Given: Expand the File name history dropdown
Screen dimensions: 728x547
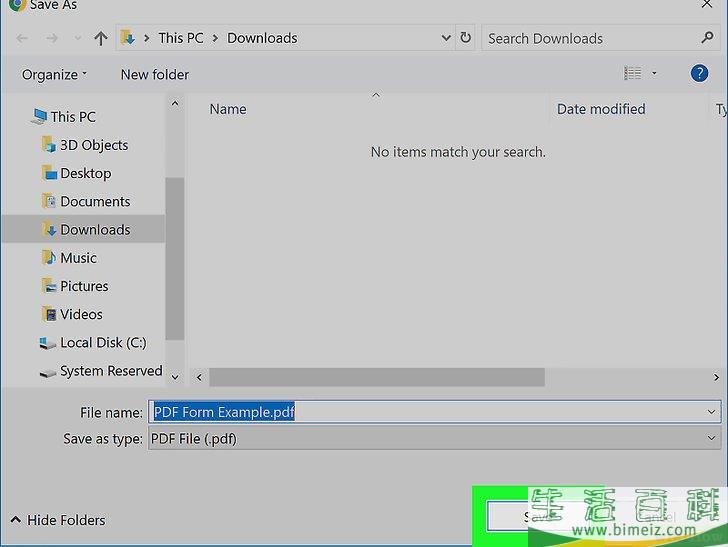Looking at the screenshot, I should 711,411.
